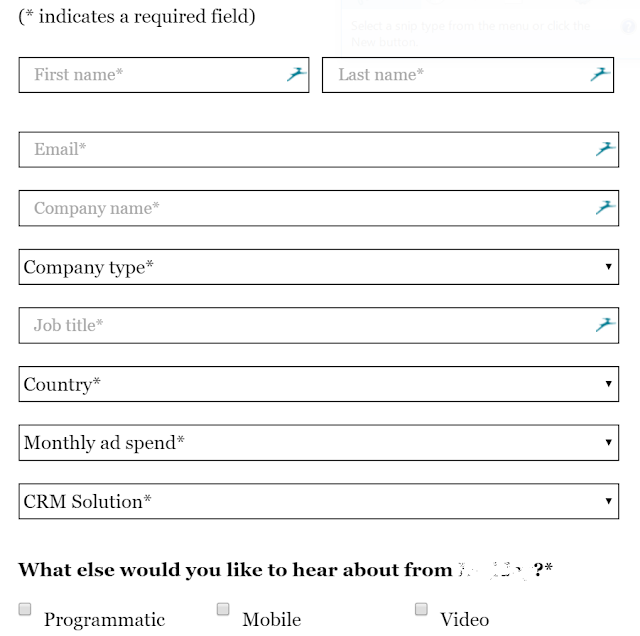Enable the Mobile checkbox
Screen dimensions: 640x636
[x=223, y=609]
